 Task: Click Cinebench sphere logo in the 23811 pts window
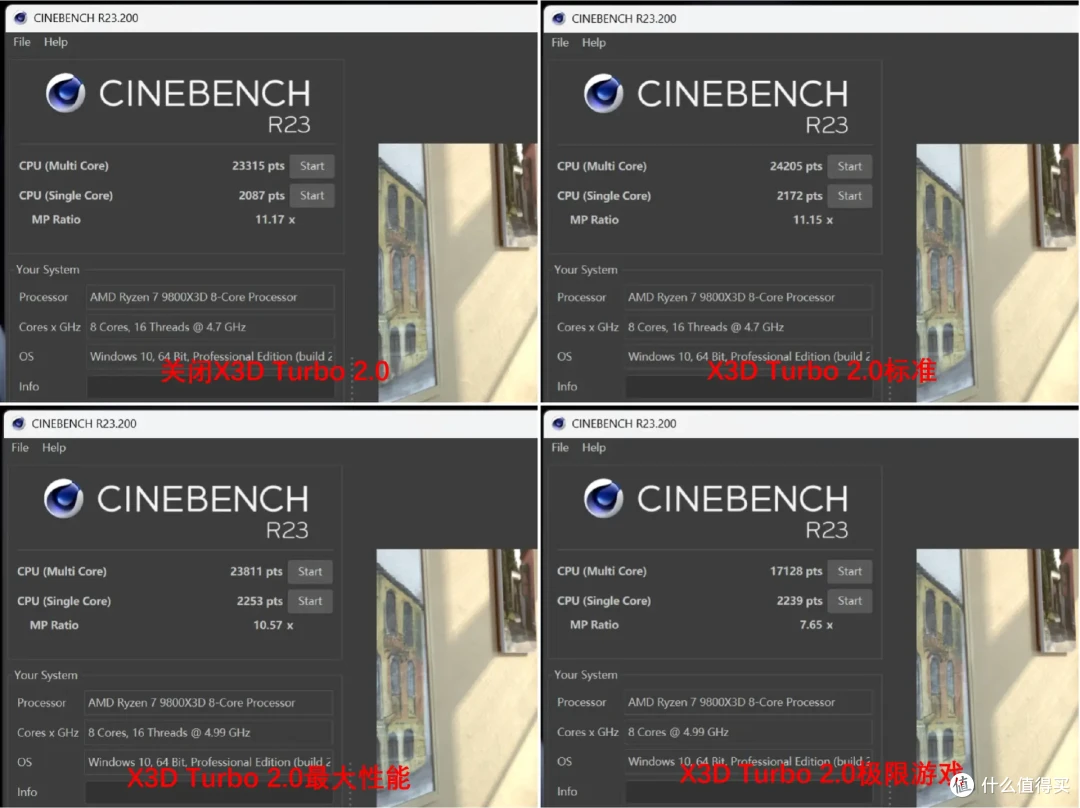pos(63,499)
